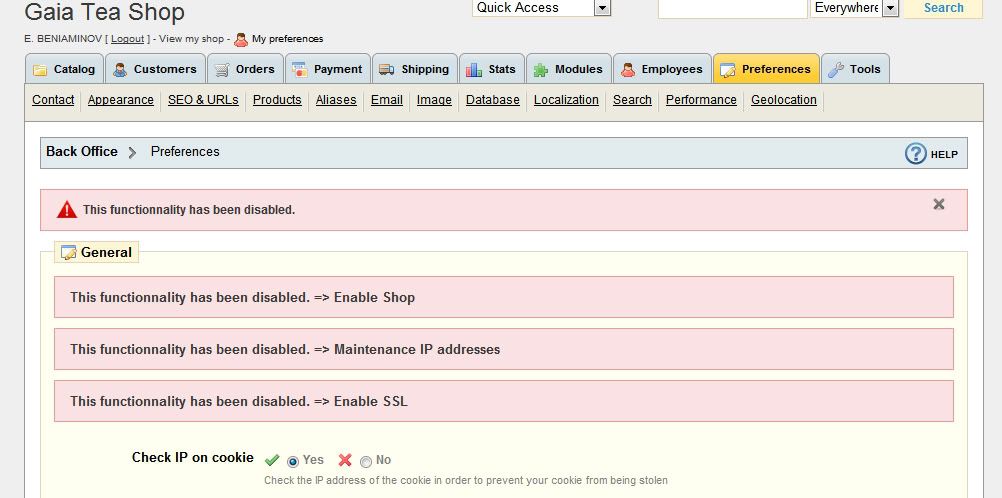
Task: Open the Help question mark icon
Action: [916, 153]
